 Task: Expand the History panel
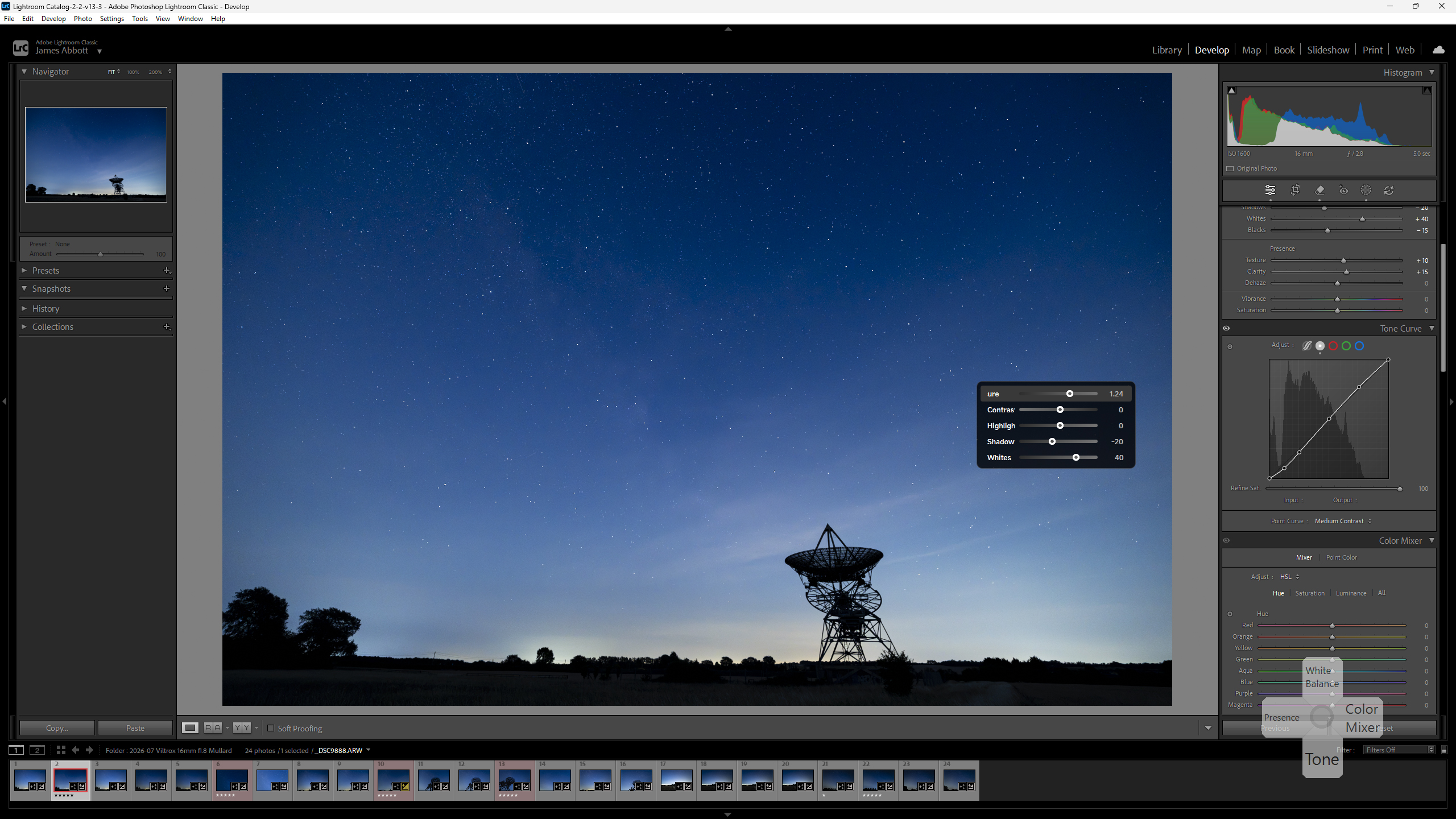pos(24,309)
